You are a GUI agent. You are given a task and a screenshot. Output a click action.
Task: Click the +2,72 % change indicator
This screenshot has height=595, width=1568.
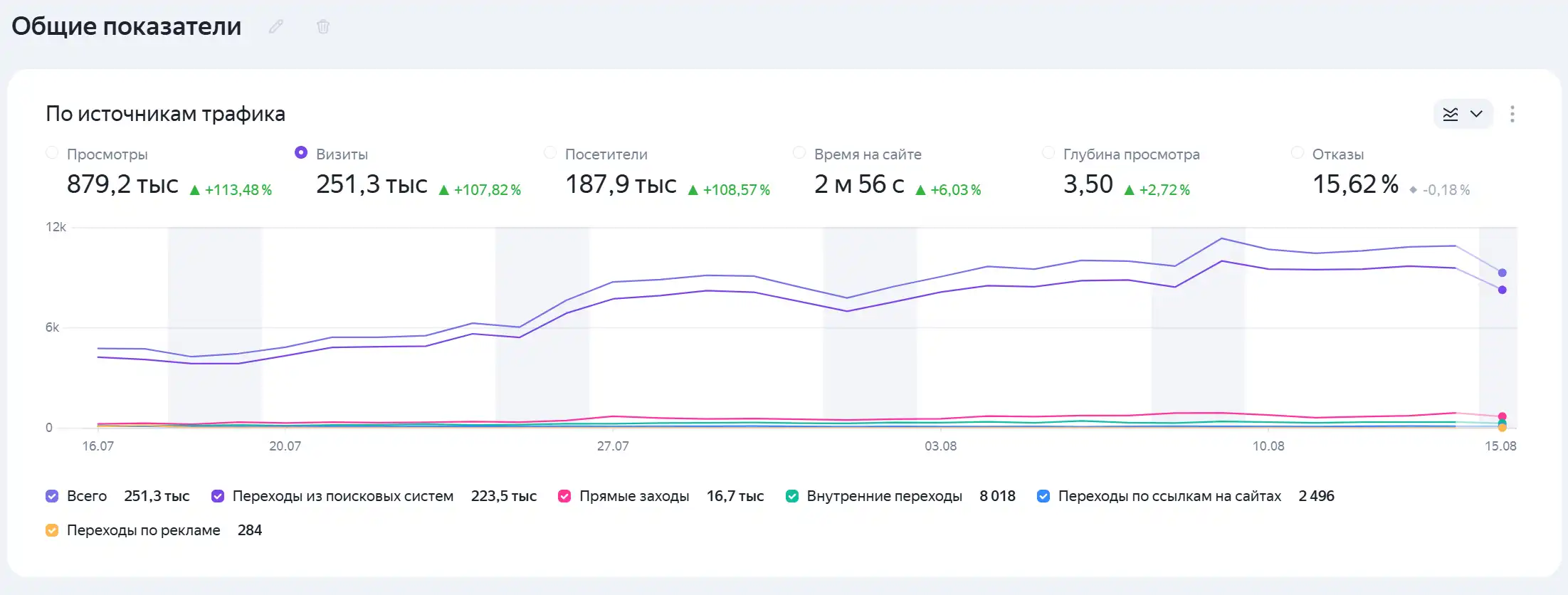tap(1157, 190)
